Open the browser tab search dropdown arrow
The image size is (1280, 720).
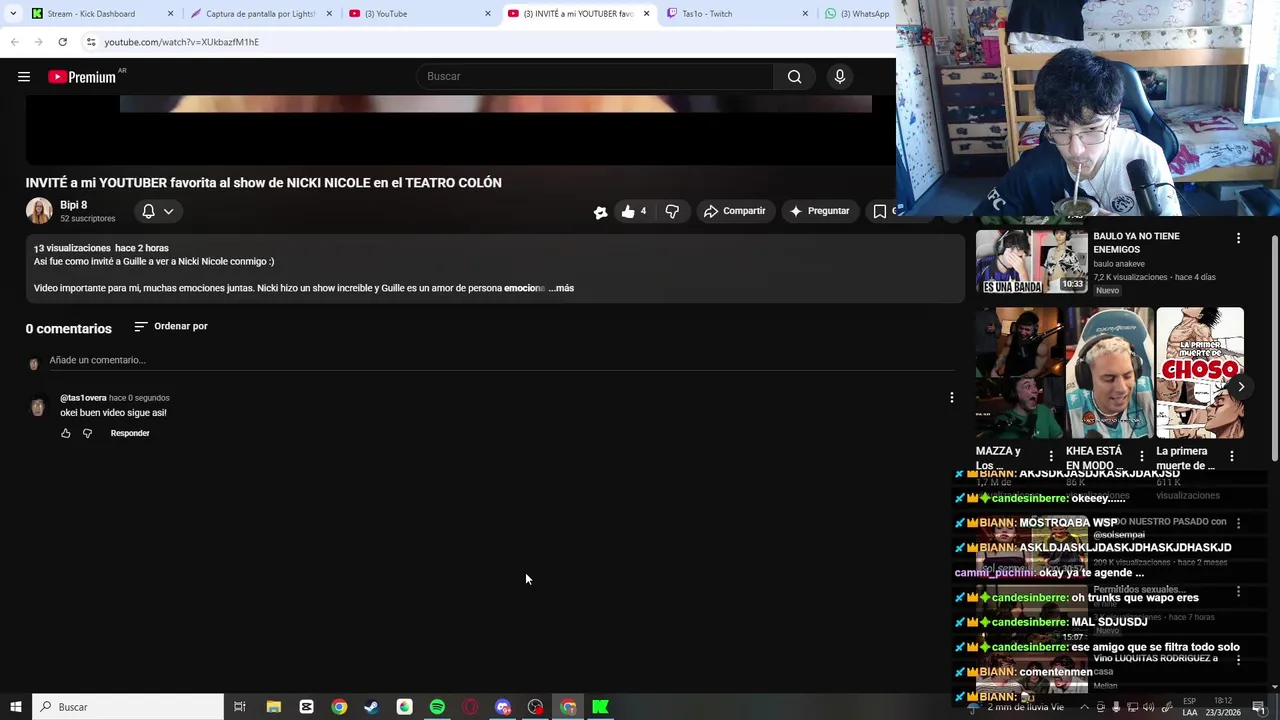(x=13, y=14)
